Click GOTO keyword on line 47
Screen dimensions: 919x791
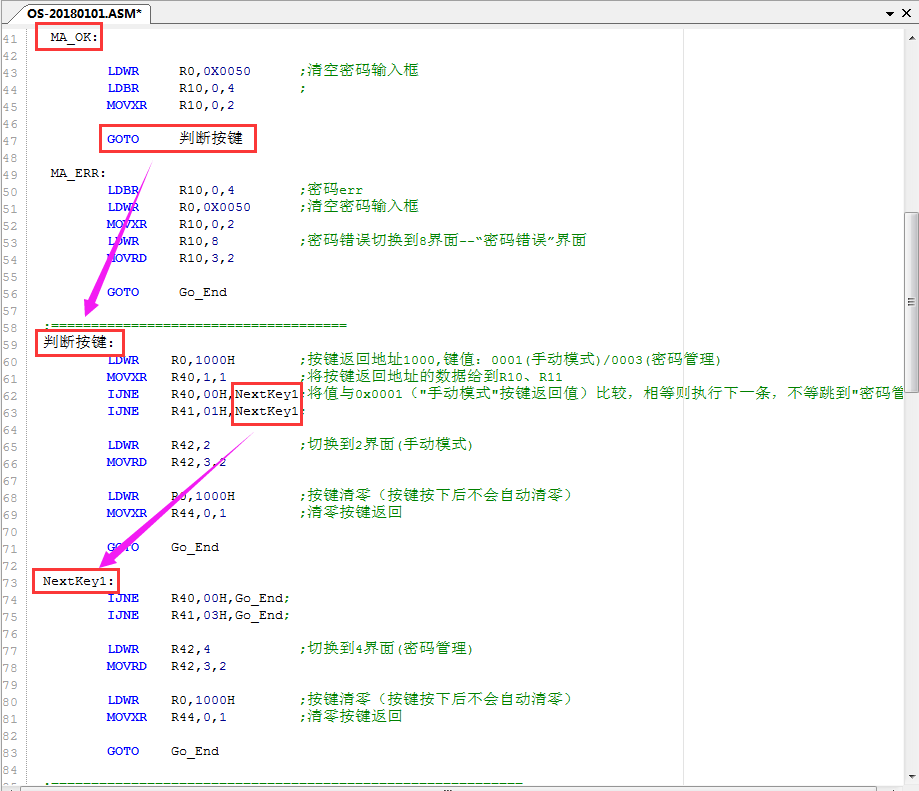pos(123,139)
